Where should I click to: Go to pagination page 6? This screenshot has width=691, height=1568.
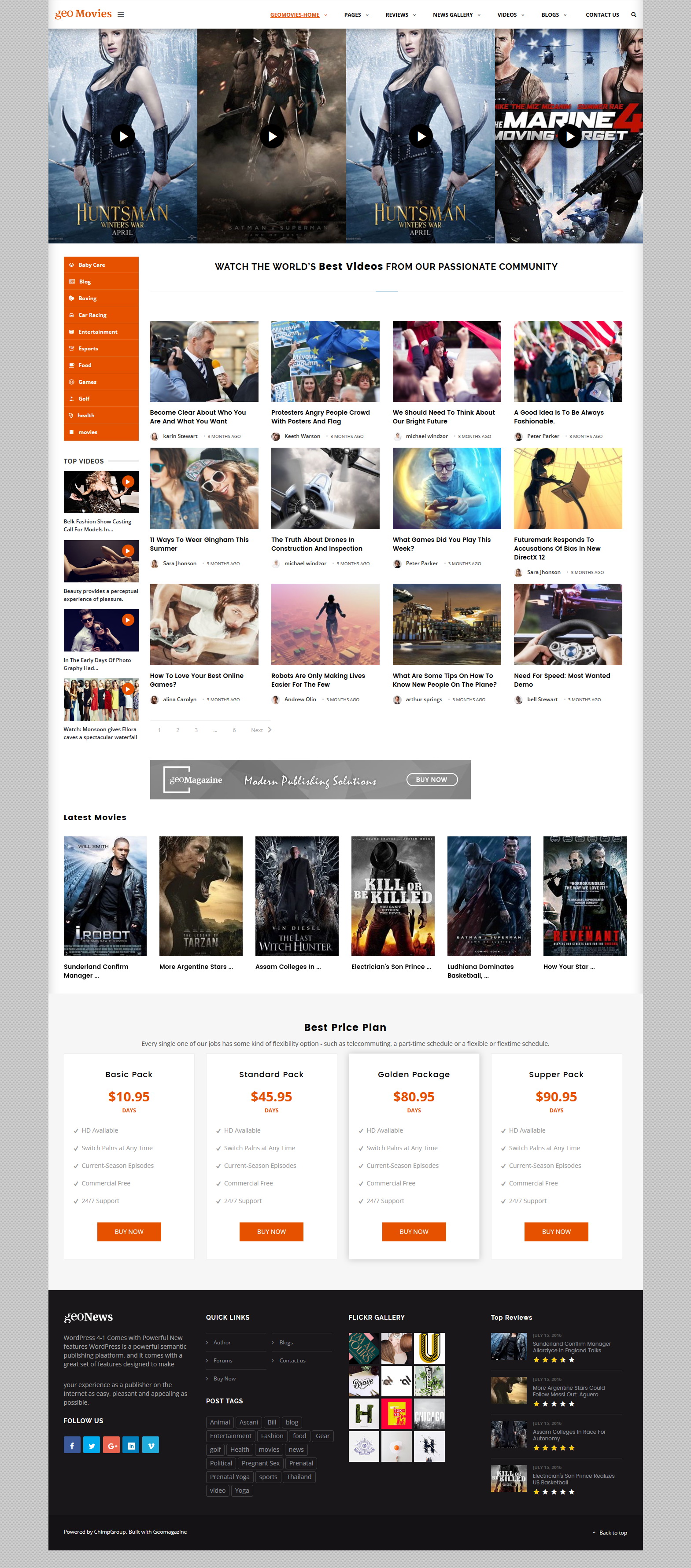(234, 730)
